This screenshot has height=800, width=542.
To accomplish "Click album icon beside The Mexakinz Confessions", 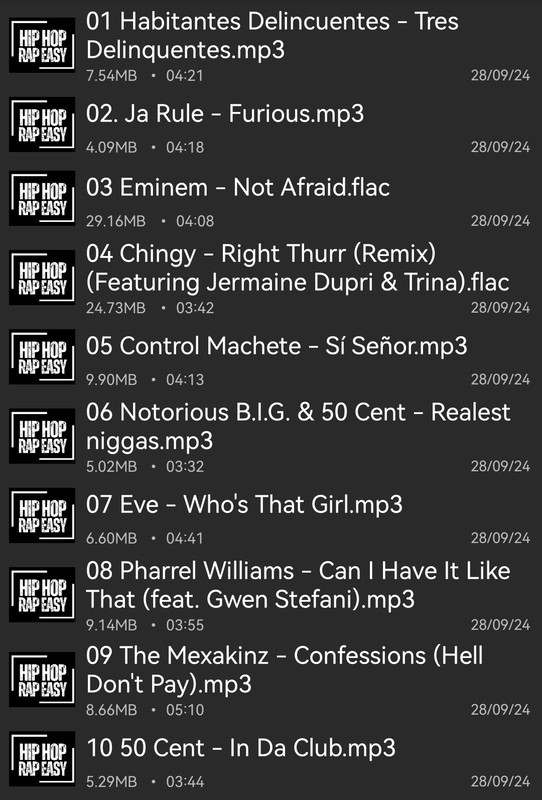I will [x=42, y=679].
